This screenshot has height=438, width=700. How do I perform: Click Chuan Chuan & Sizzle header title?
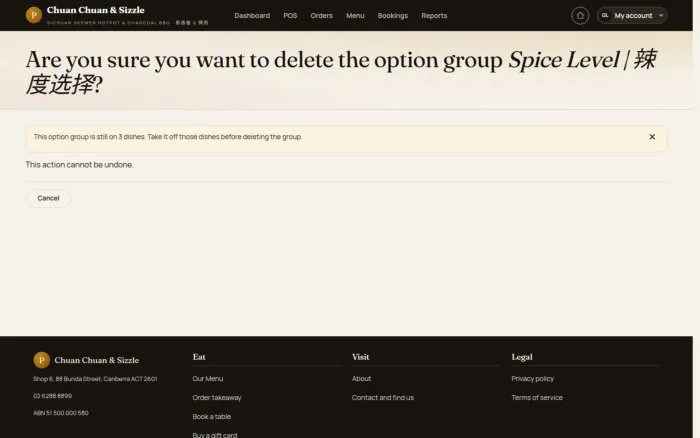coord(96,10)
